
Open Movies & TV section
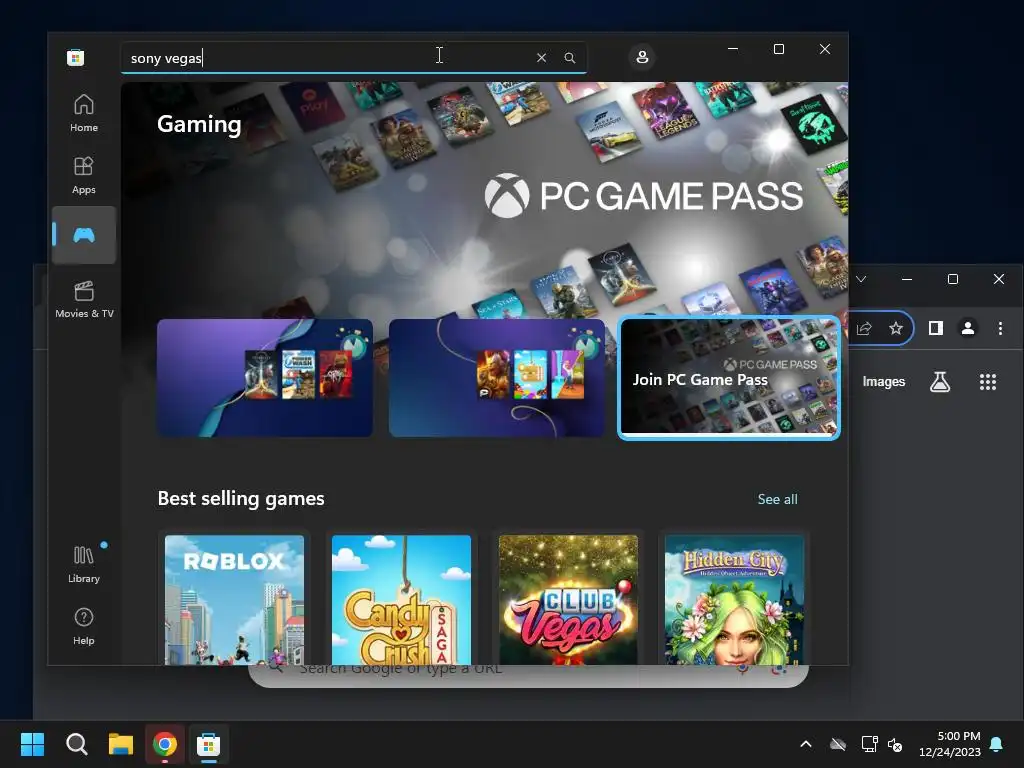[84, 299]
